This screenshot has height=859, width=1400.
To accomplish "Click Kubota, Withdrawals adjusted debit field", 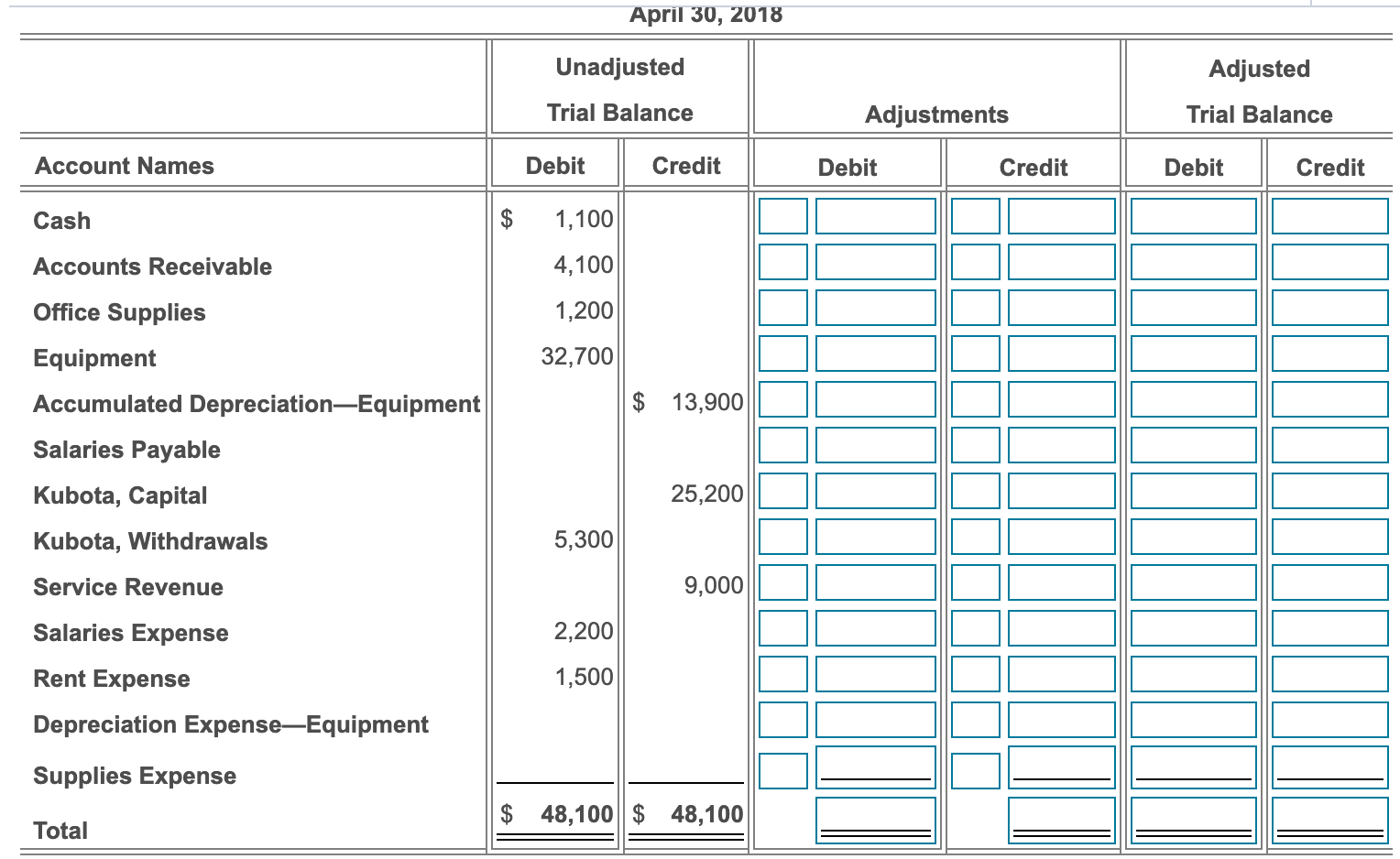I will click(1194, 537).
